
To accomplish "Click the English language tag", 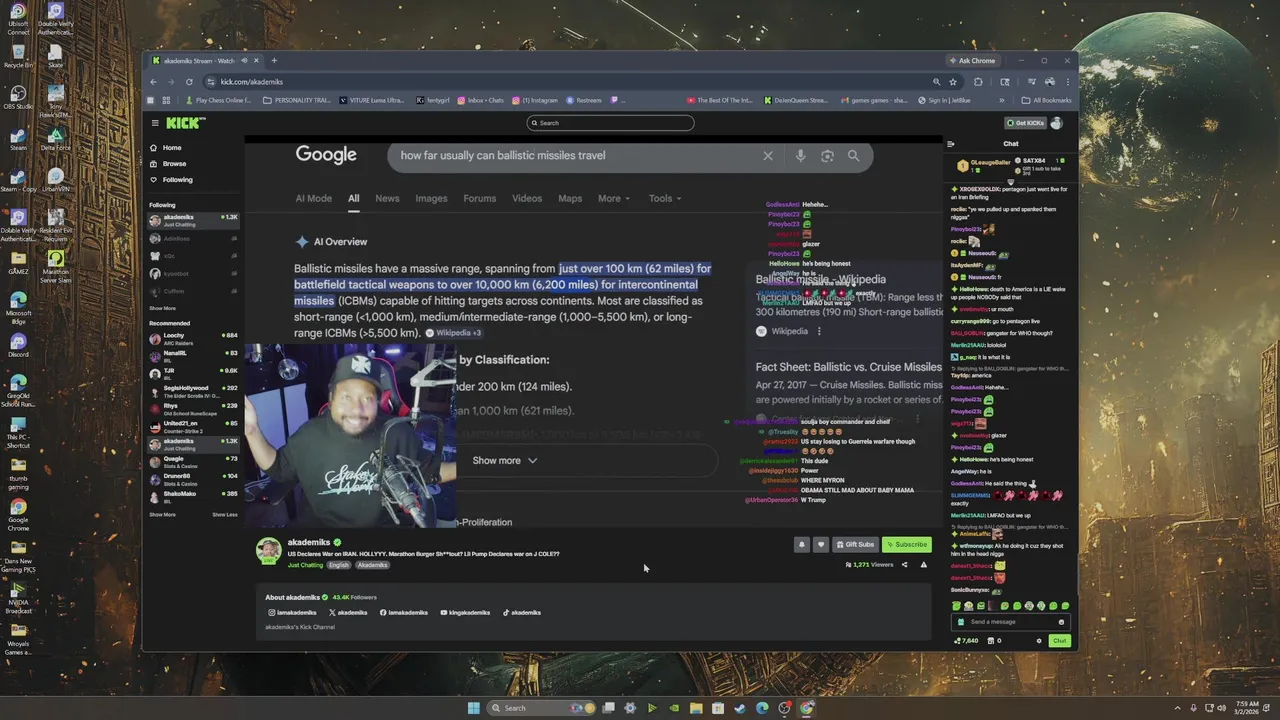I will point(339,565).
